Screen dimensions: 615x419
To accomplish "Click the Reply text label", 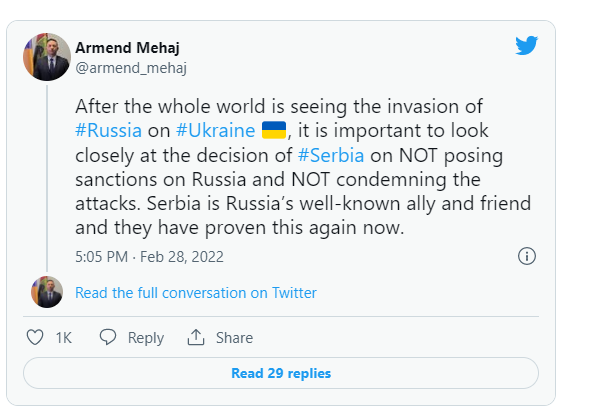I will point(145,338).
